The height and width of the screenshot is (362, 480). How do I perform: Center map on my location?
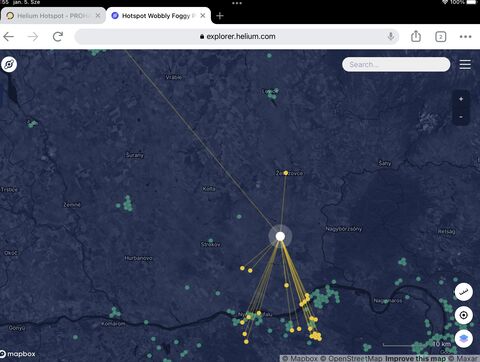(x=464, y=315)
